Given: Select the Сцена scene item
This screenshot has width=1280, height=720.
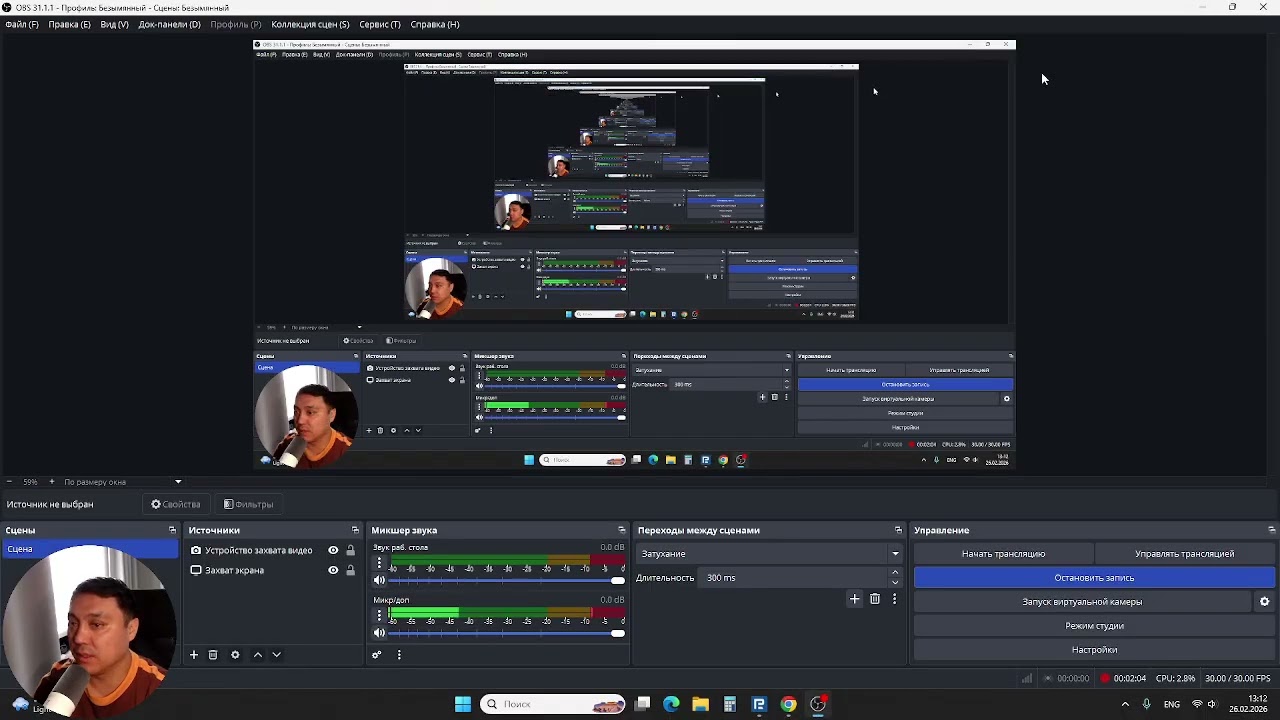Looking at the screenshot, I should point(90,549).
